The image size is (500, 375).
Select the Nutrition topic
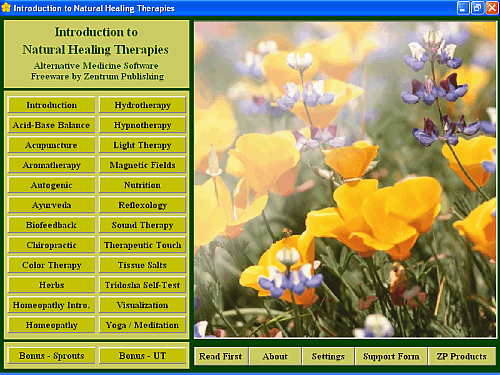tap(143, 185)
